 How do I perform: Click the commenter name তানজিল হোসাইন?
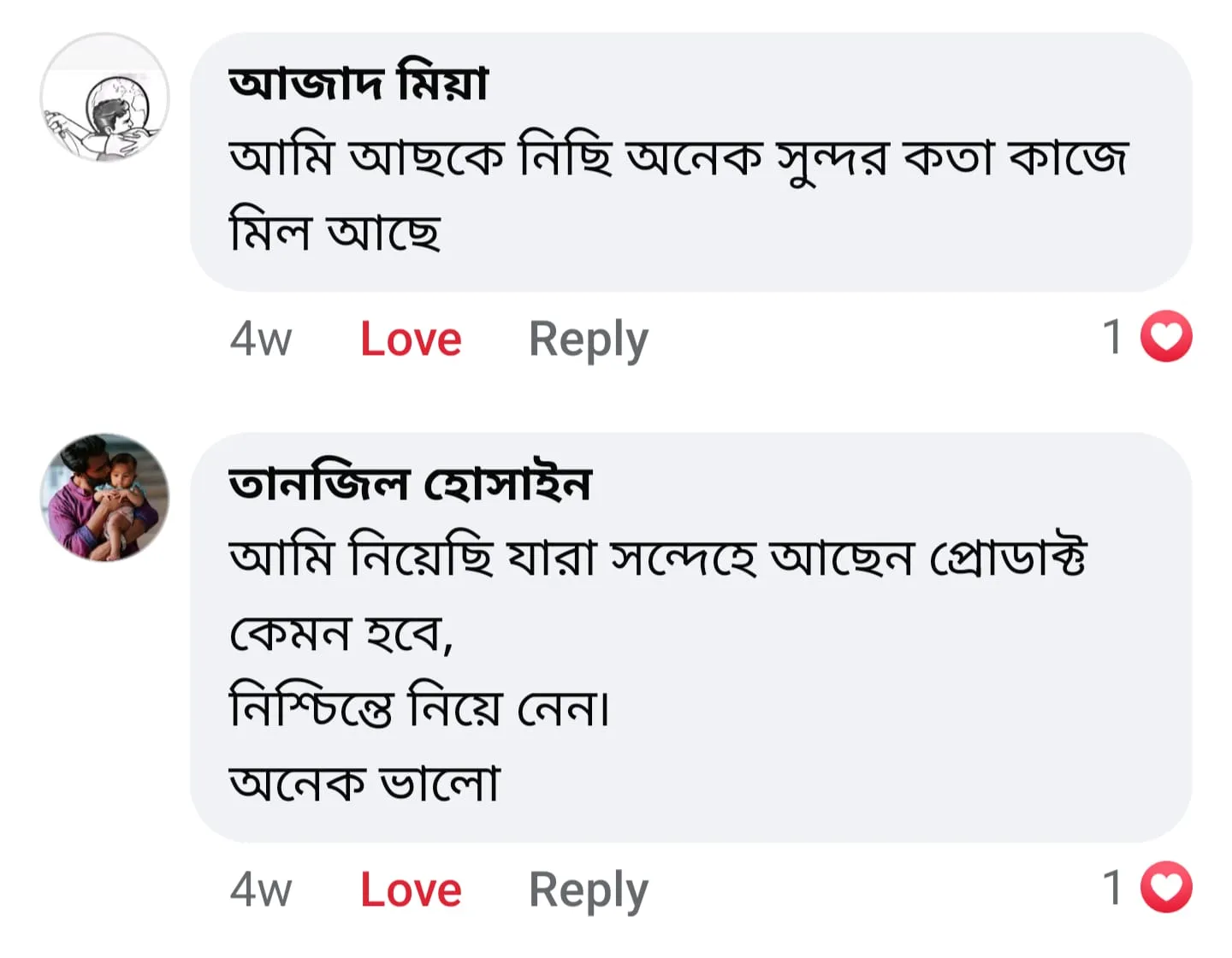410,483
